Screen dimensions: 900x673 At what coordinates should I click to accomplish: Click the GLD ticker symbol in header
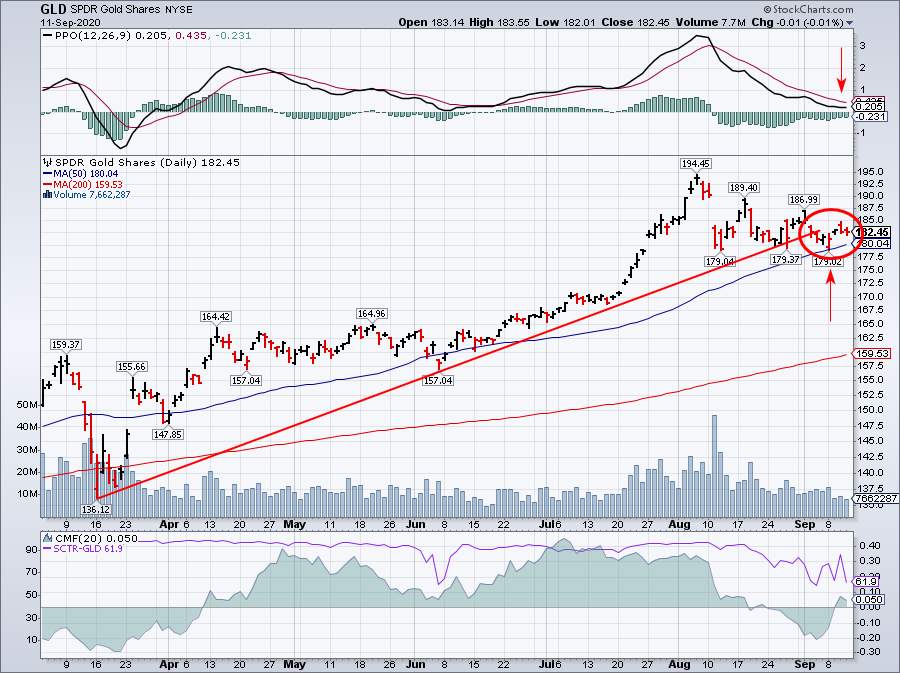(x=53, y=9)
